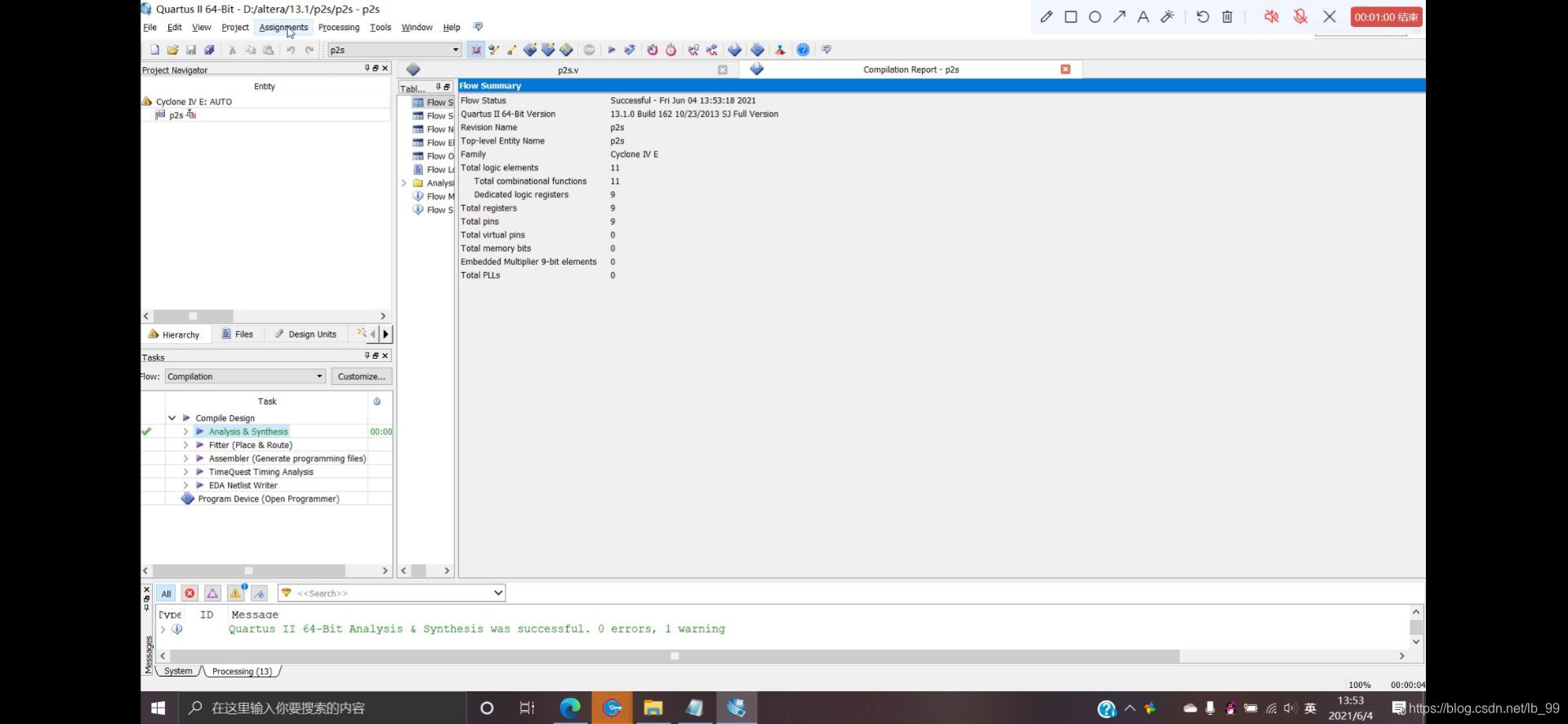Screen dimensions: 1568x724
Task: Expand the Analysis & Synthesis task
Action: tap(185, 431)
